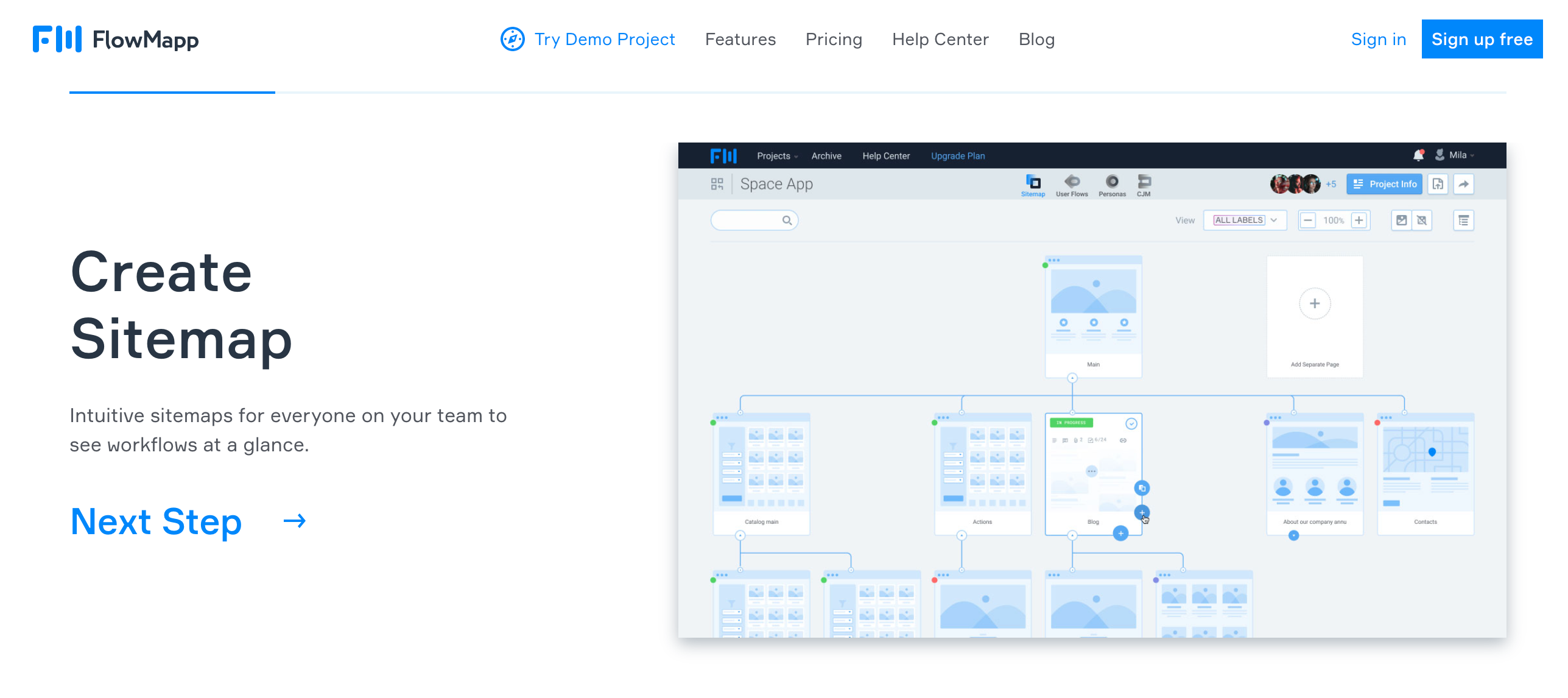Select the Catalog main page card
Viewport: 1568px width, 698px height.
tap(761, 474)
